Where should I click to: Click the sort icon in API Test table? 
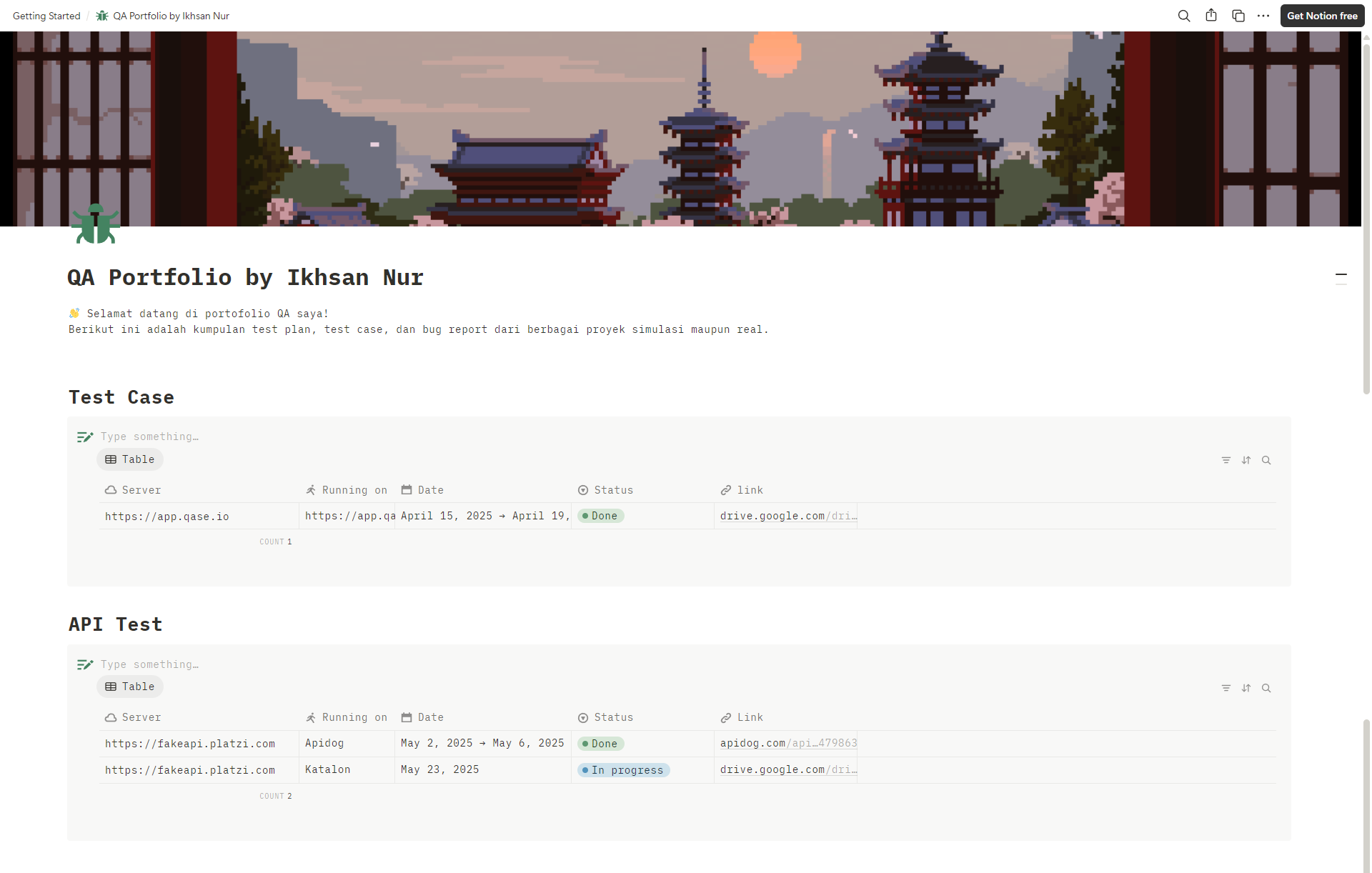point(1246,688)
